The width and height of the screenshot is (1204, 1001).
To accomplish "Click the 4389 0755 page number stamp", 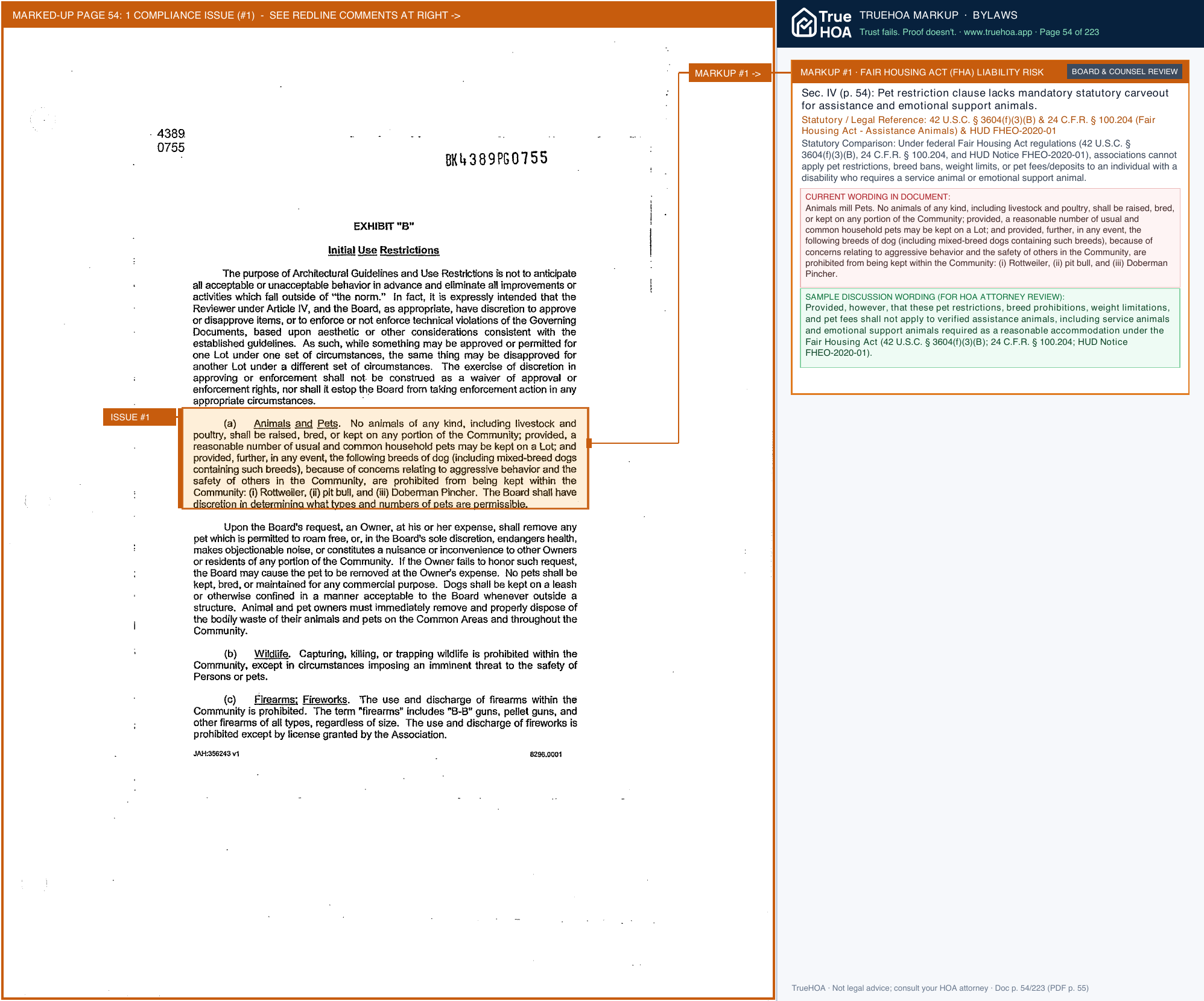I will [171, 141].
